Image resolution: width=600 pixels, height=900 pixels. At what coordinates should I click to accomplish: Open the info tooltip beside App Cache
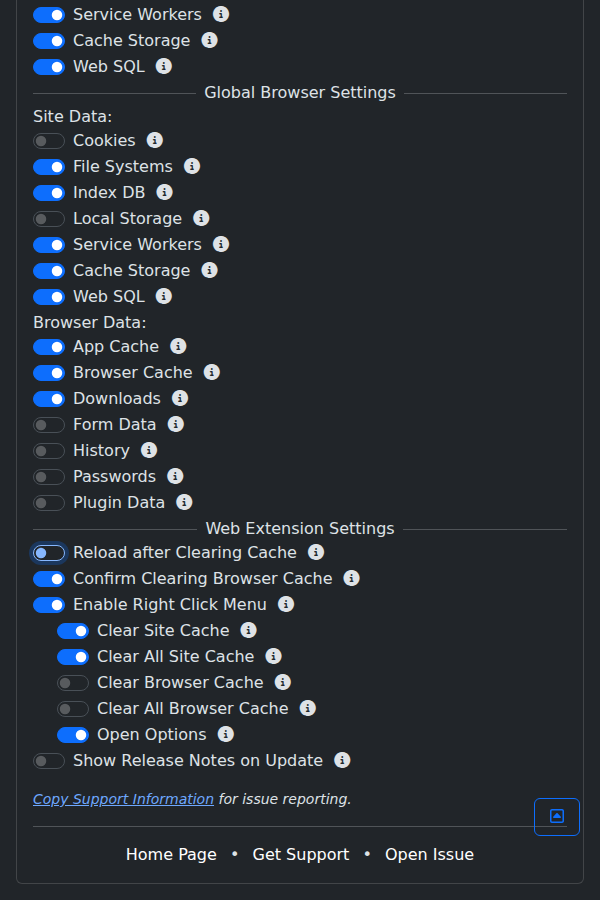(x=178, y=346)
